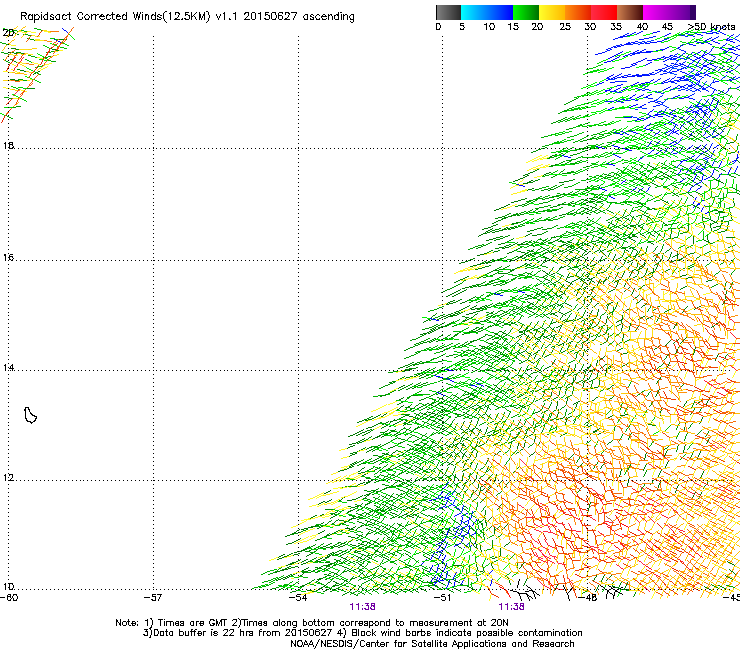Click the longitude label -54
The width and height of the screenshot is (740, 650).
coord(298,597)
